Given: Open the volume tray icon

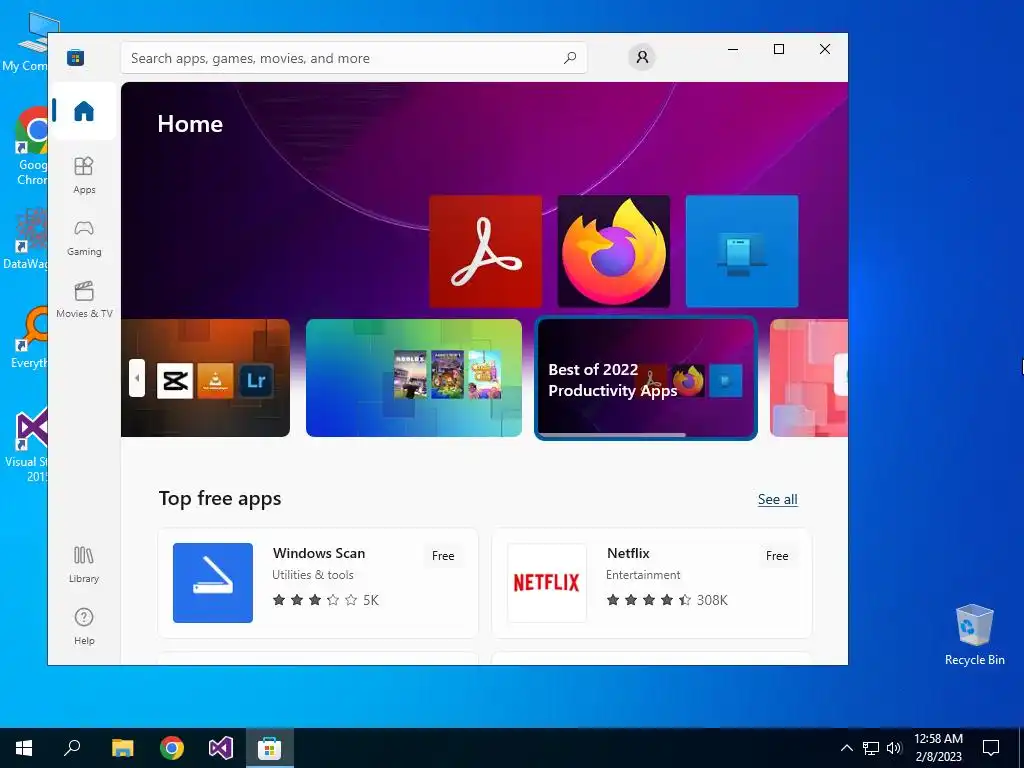Looking at the screenshot, I should point(894,748).
